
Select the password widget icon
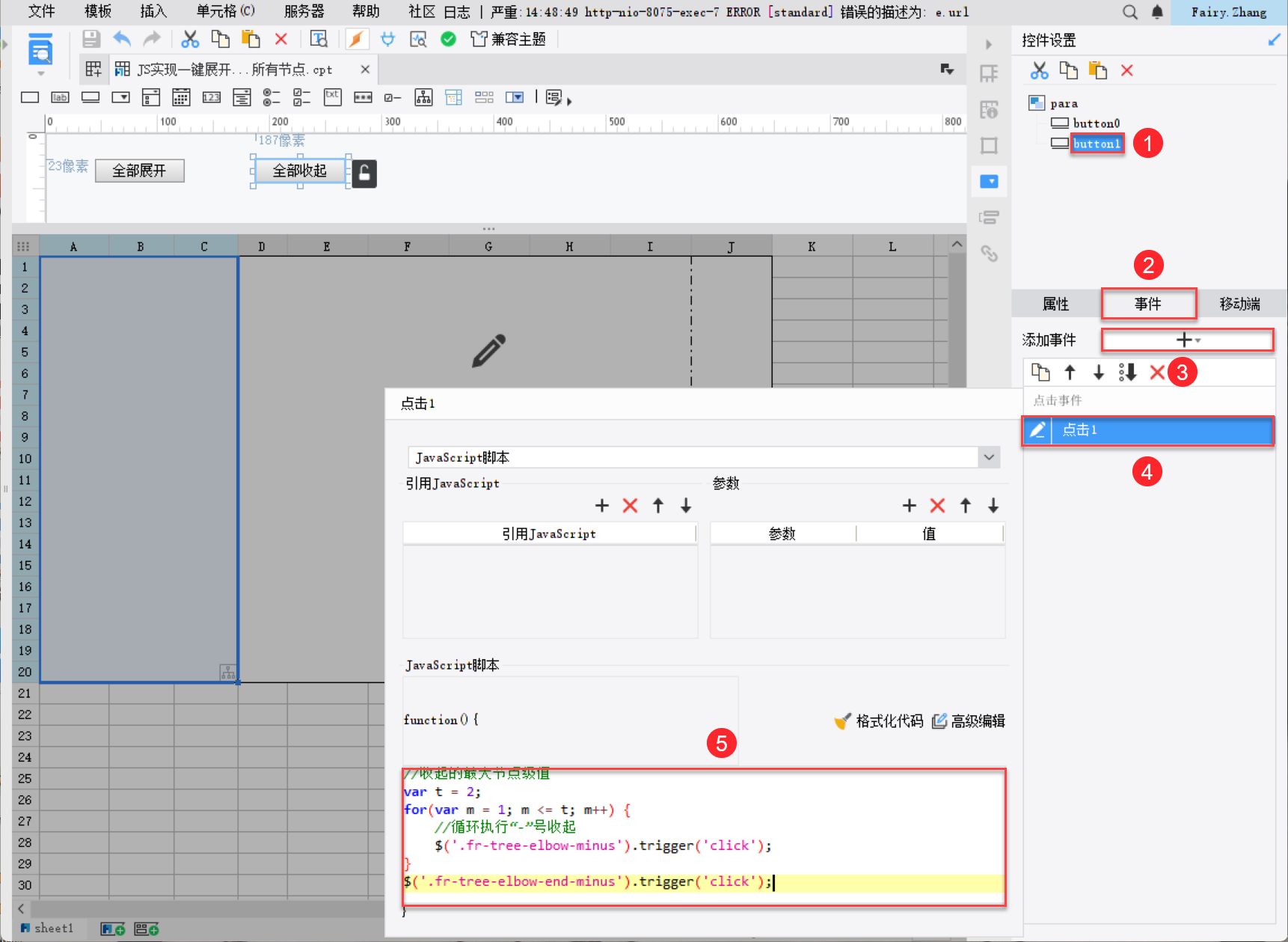pyautogui.click(x=363, y=97)
